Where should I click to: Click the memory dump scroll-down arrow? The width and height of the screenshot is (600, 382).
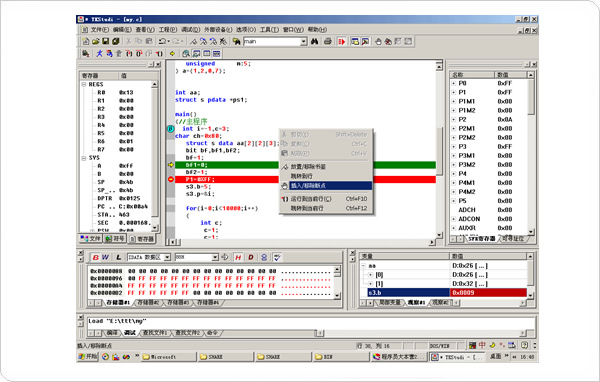click(337, 296)
